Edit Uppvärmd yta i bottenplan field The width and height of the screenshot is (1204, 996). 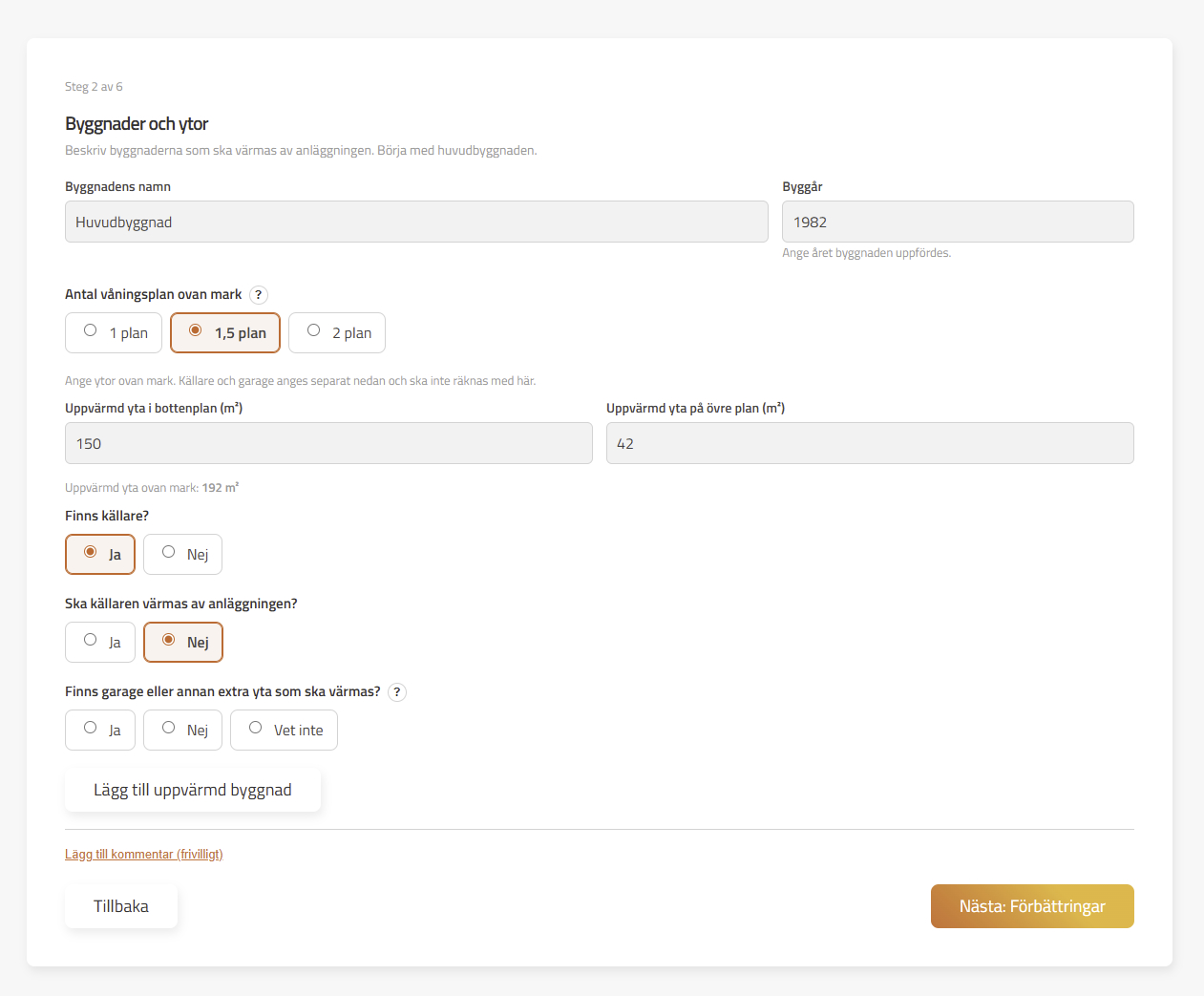coord(328,443)
